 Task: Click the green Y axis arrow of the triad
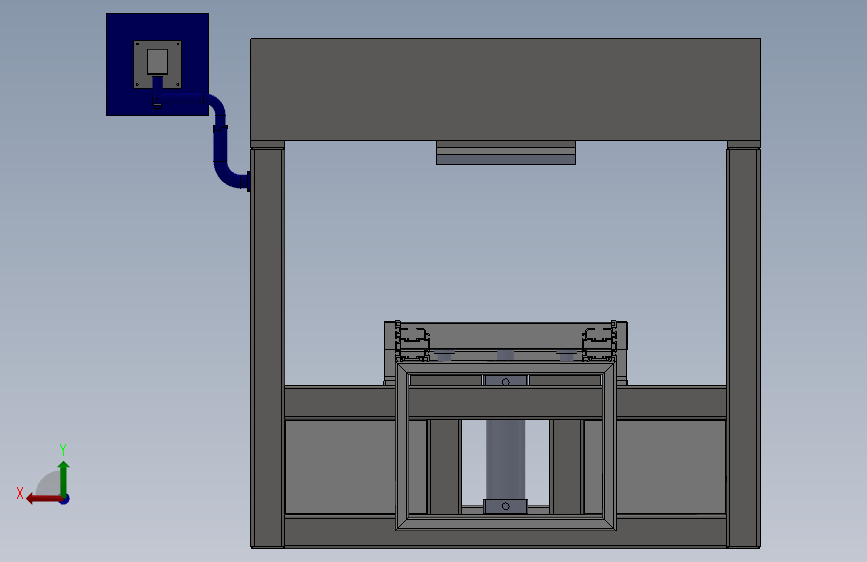tap(64, 478)
